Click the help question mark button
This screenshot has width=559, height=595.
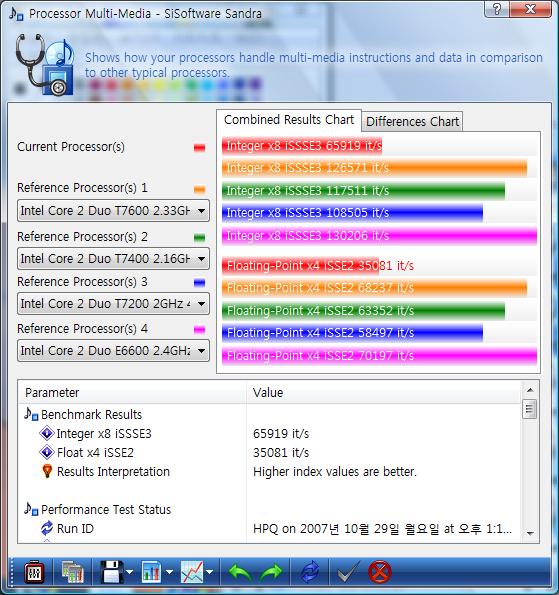497,8
